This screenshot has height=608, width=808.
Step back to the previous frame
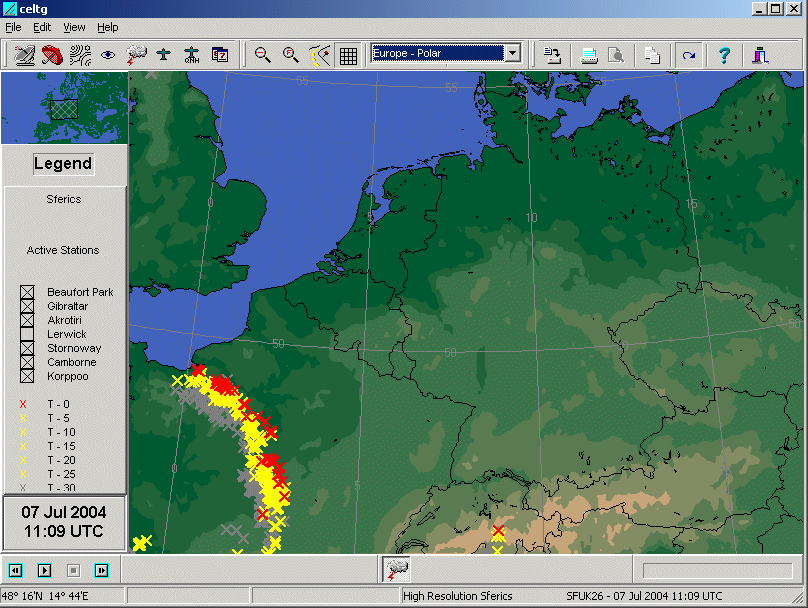(16, 570)
